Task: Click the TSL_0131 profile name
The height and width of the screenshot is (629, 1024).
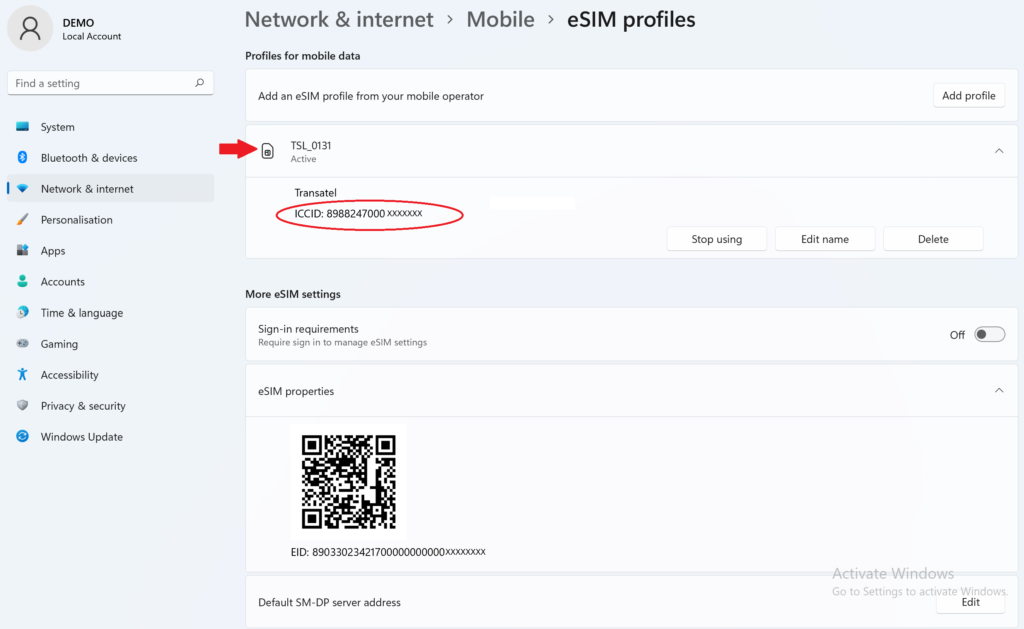Action: coord(311,145)
